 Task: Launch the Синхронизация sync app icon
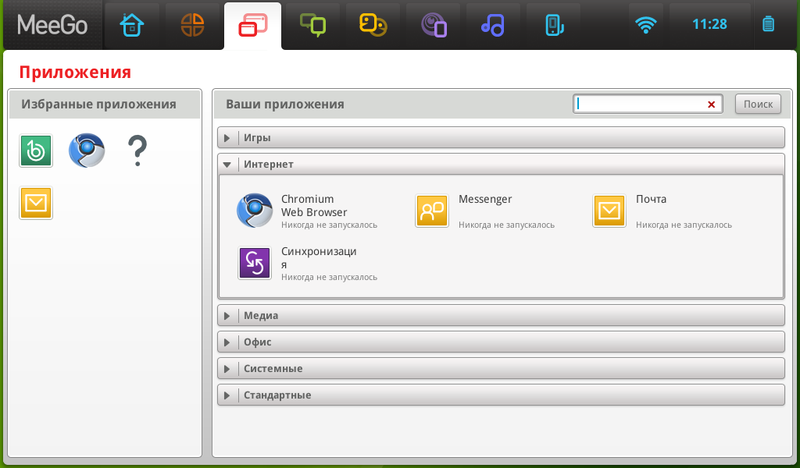pos(255,263)
